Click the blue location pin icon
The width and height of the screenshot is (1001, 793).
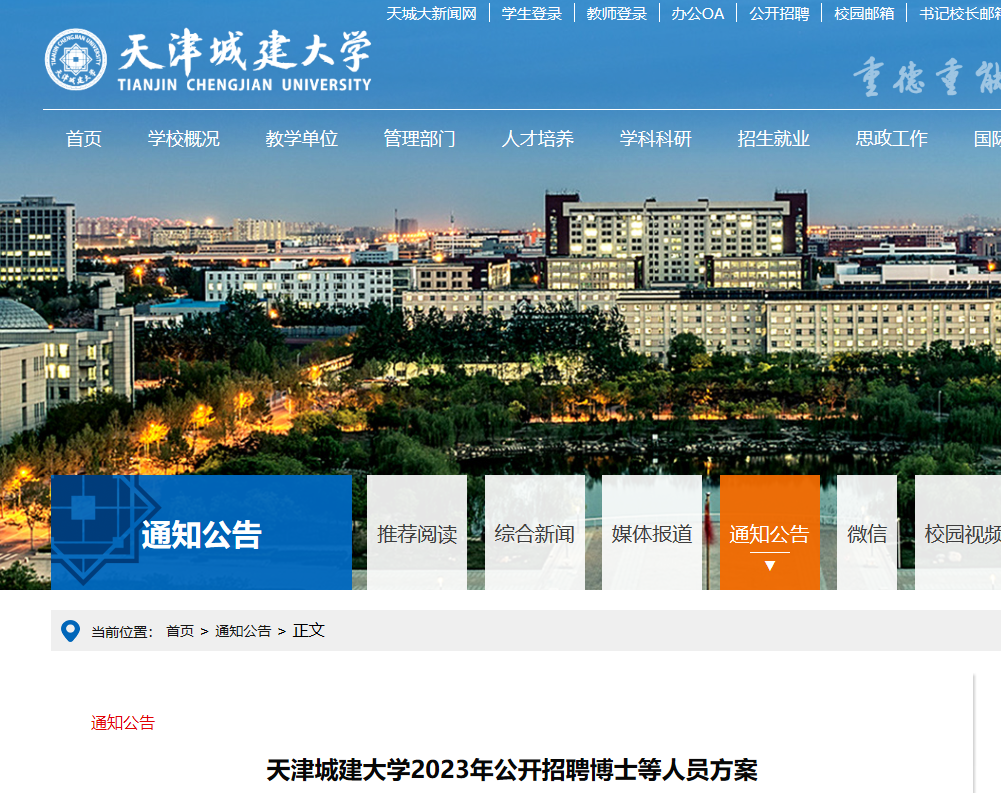pyautogui.click(x=70, y=631)
